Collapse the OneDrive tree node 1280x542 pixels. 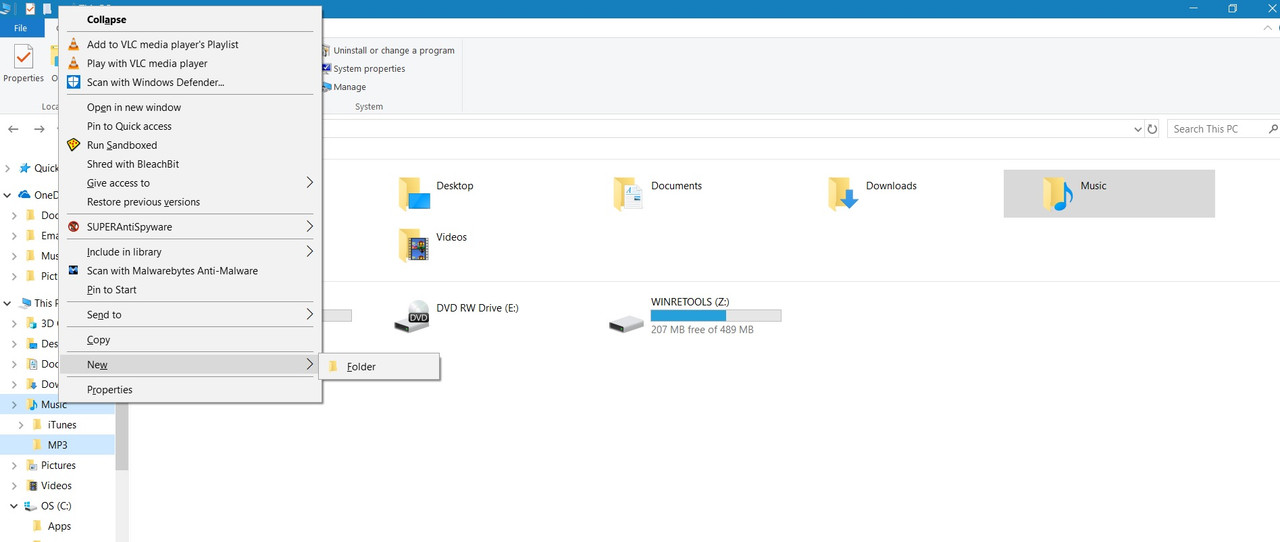[x=8, y=195]
